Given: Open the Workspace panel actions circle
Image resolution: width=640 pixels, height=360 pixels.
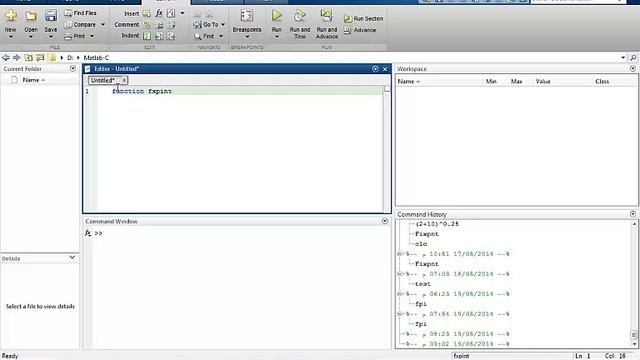Looking at the screenshot, I should coord(633,69).
